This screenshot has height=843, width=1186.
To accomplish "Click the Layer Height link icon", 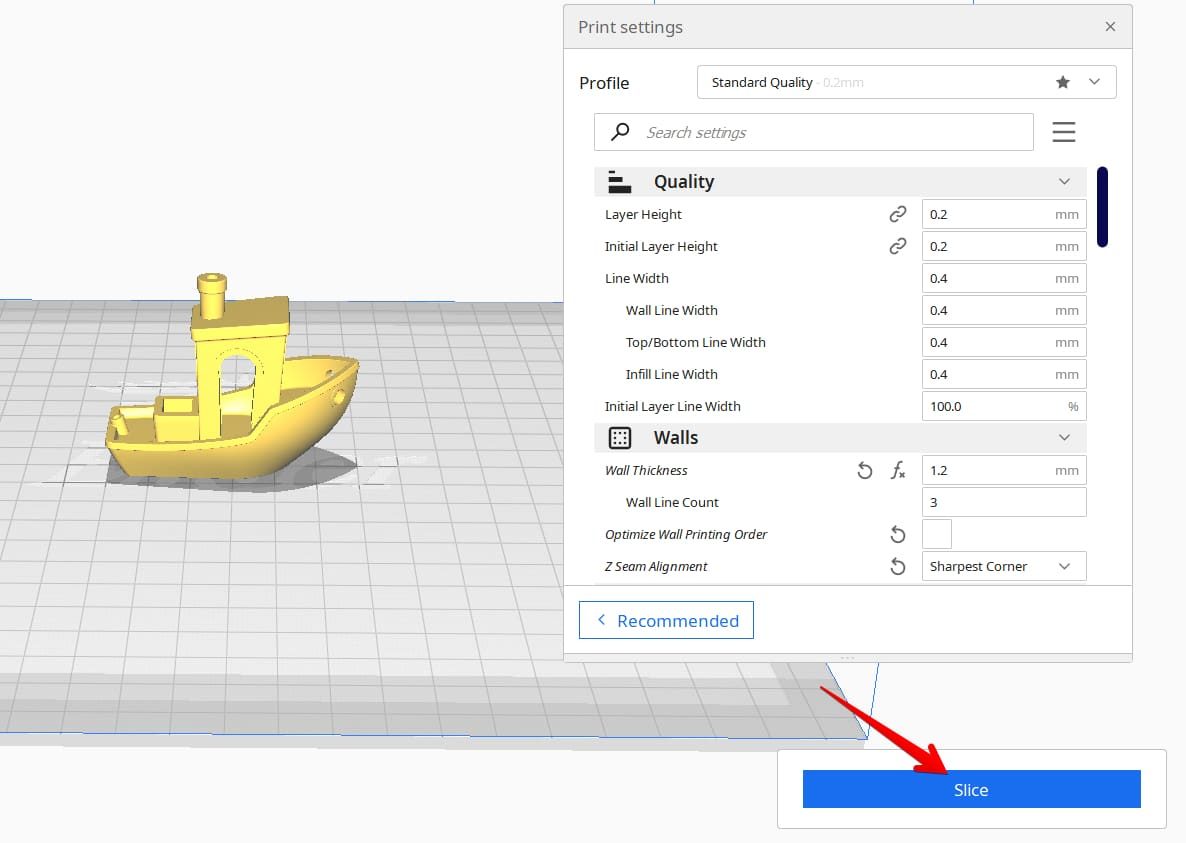I will (898, 214).
